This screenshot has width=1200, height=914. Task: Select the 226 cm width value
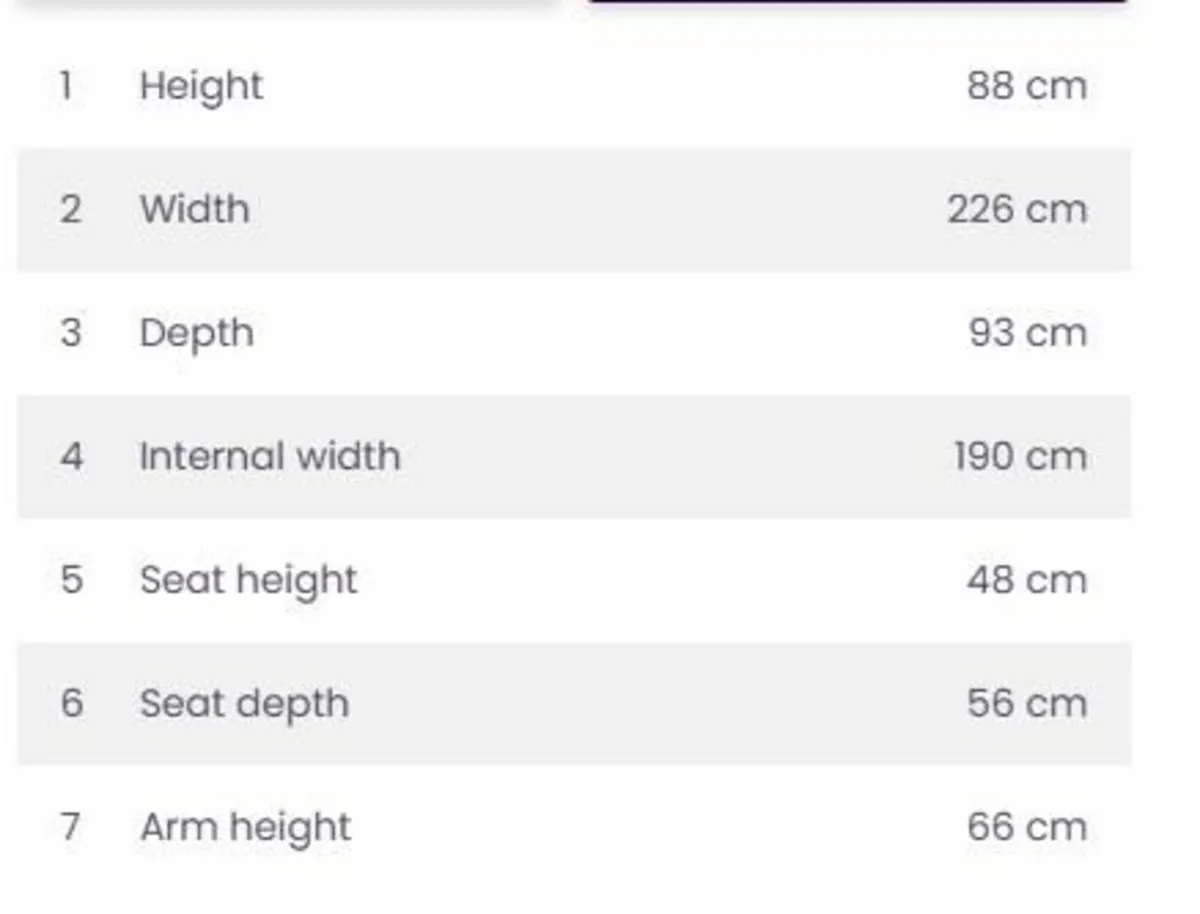pos(1017,210)
